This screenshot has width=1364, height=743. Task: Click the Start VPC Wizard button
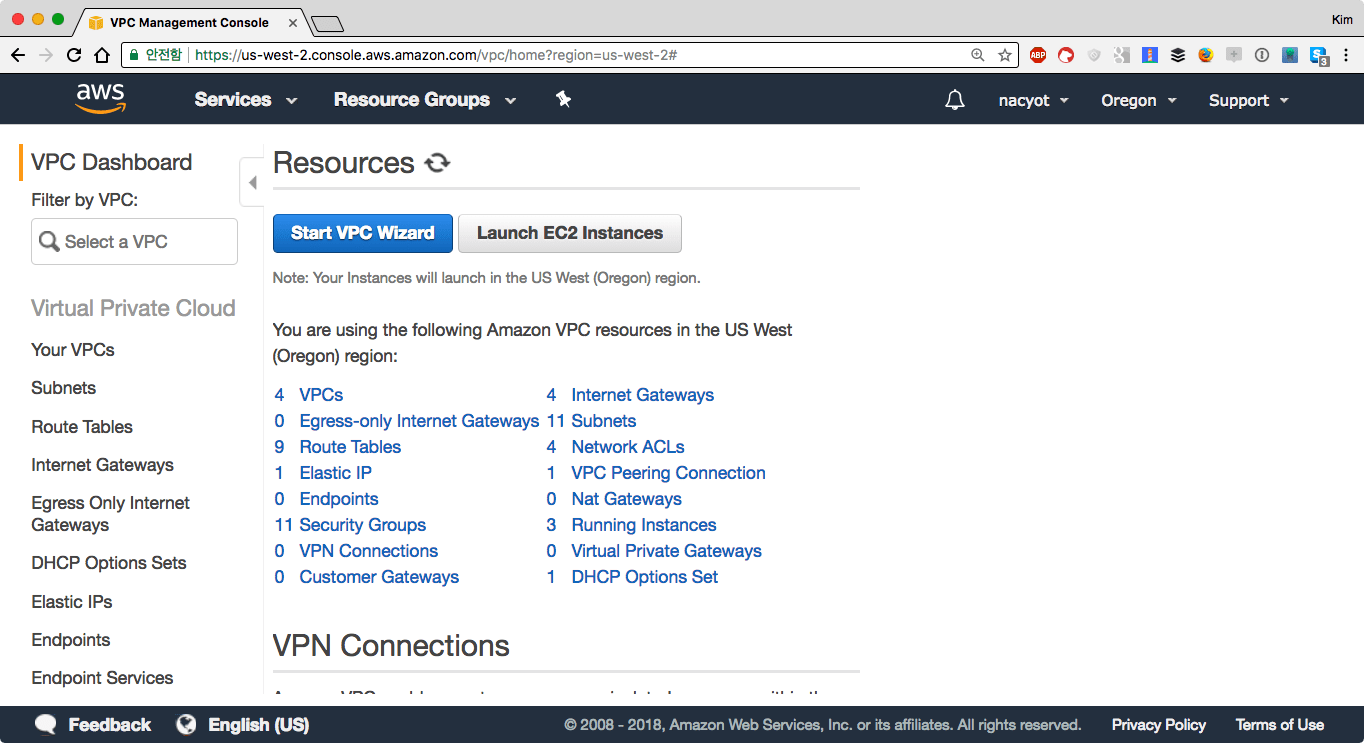click(362, 233)
